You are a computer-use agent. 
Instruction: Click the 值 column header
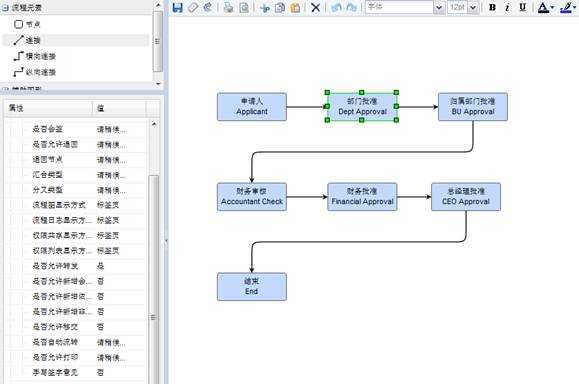(x=119, y=108)
